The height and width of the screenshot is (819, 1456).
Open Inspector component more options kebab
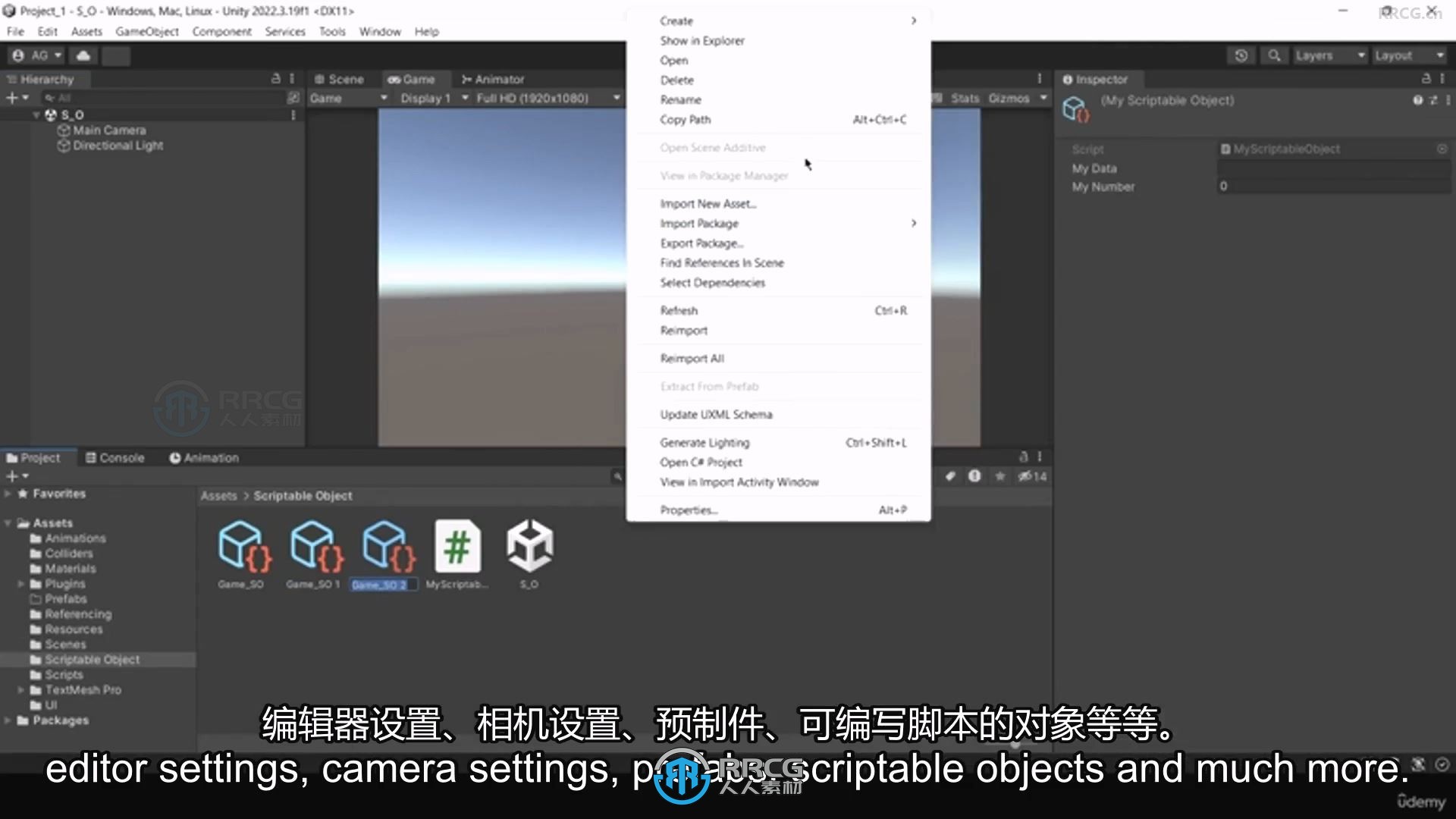click(x=1448, y=100)
